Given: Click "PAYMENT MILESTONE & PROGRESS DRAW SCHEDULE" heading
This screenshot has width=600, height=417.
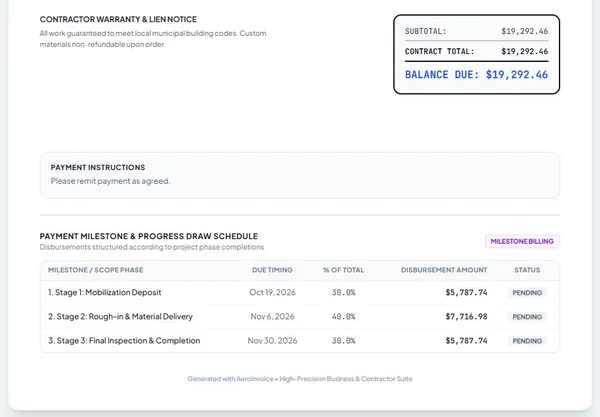Looking at the screenshot, I should (149, 236).
